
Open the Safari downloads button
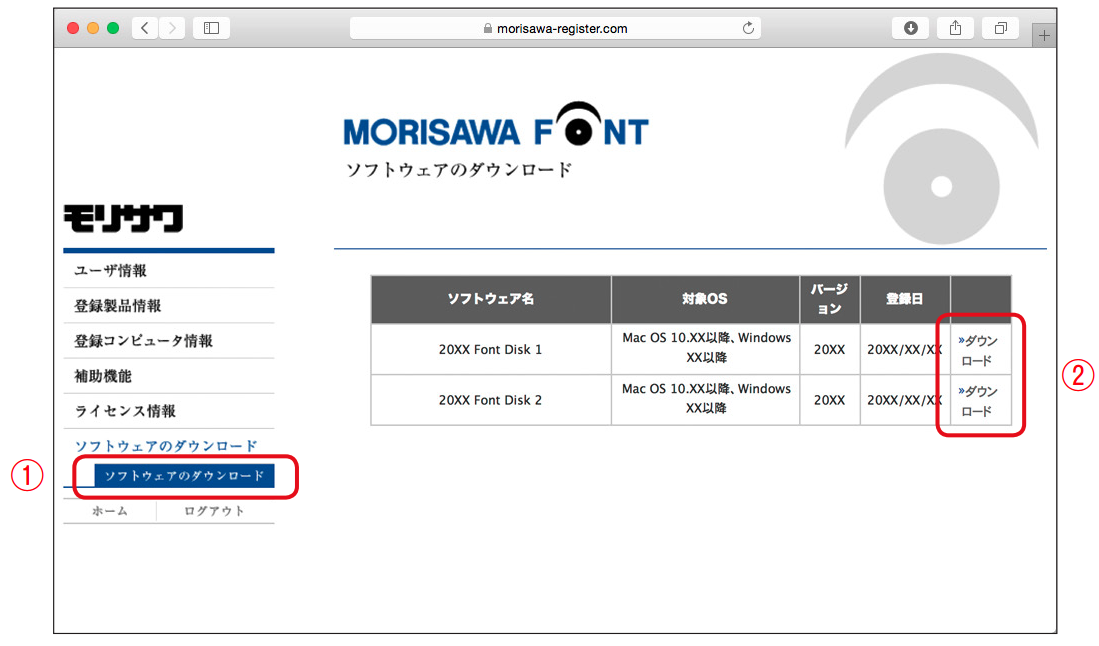tap(910, 28)
